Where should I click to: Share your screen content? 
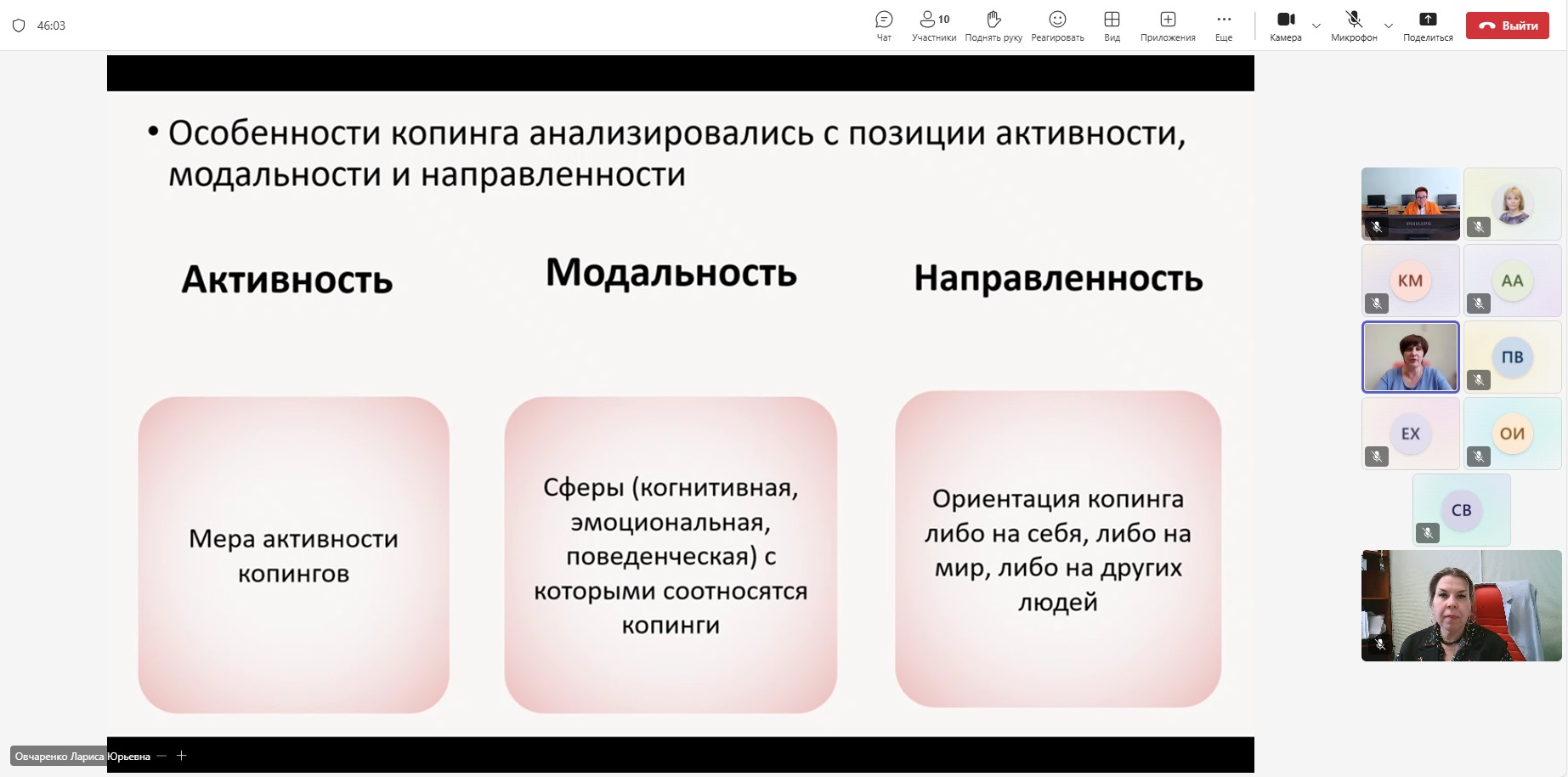coord(1428,26)
